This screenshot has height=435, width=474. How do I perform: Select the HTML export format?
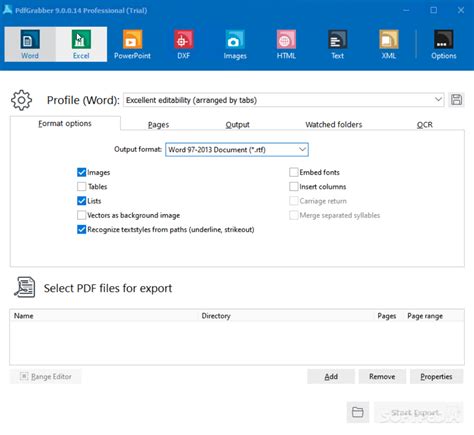click(286, 44)
